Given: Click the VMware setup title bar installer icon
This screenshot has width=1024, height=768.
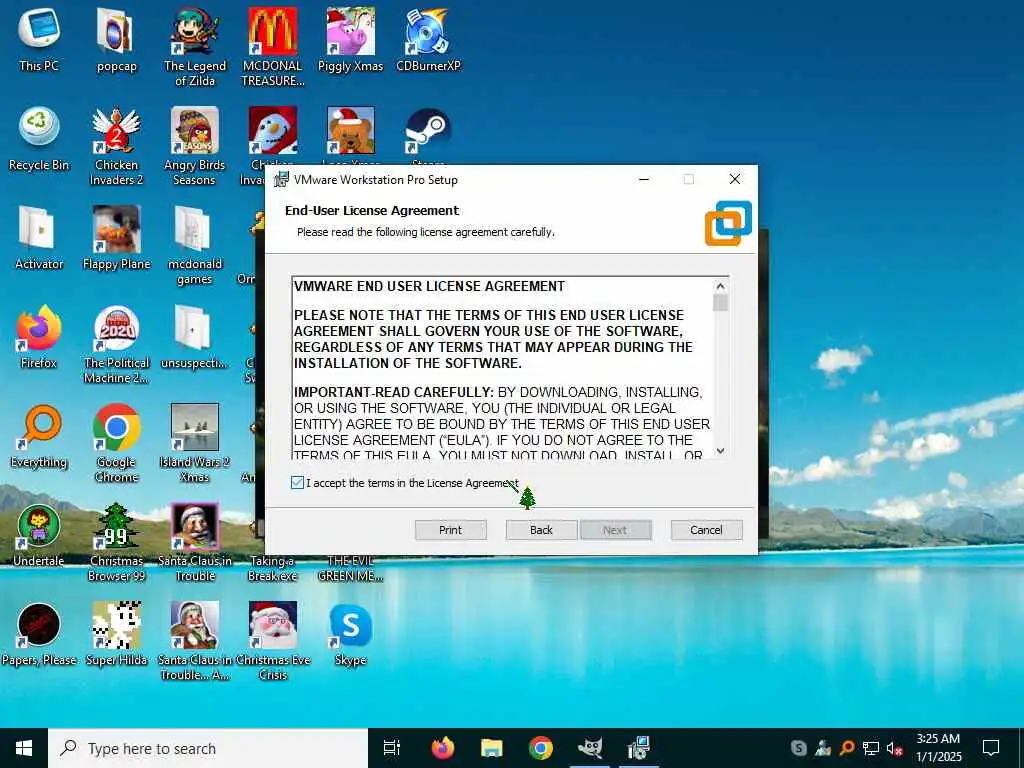Looking at the screenshot, I should (x=281, y=180).
